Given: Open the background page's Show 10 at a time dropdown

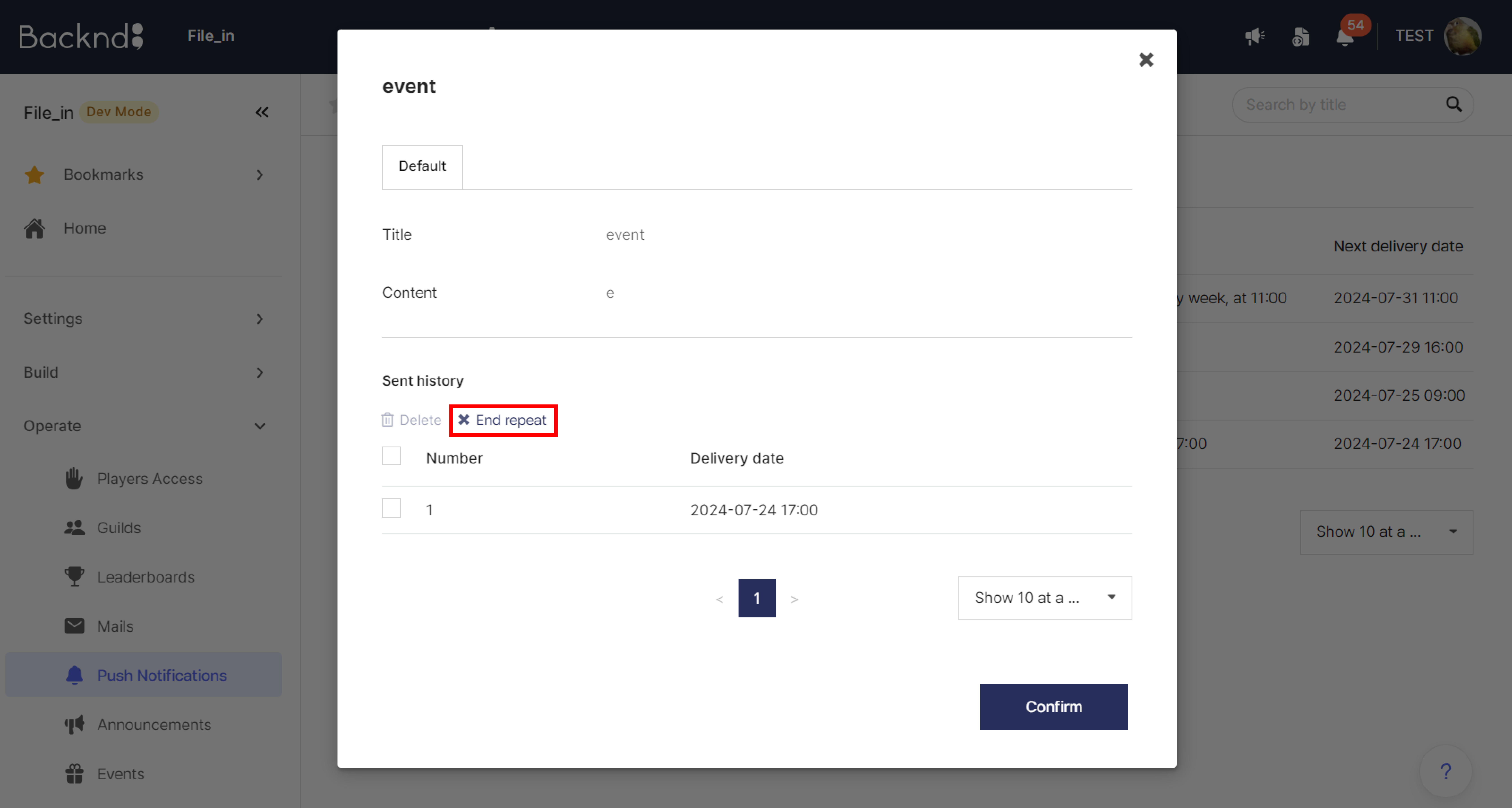Looking at the screenshot, I should [1386, 532].
